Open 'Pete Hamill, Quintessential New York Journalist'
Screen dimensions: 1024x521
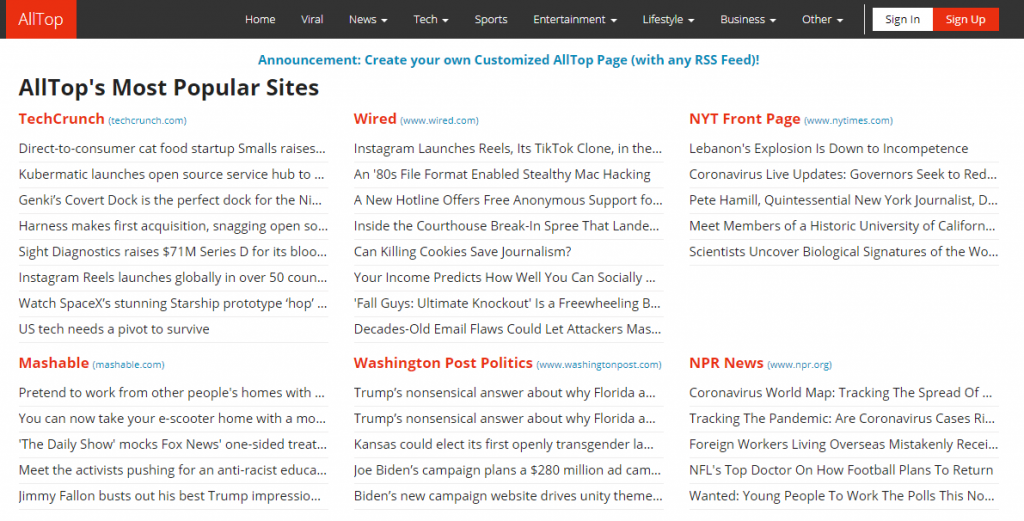tap(843, 200)
